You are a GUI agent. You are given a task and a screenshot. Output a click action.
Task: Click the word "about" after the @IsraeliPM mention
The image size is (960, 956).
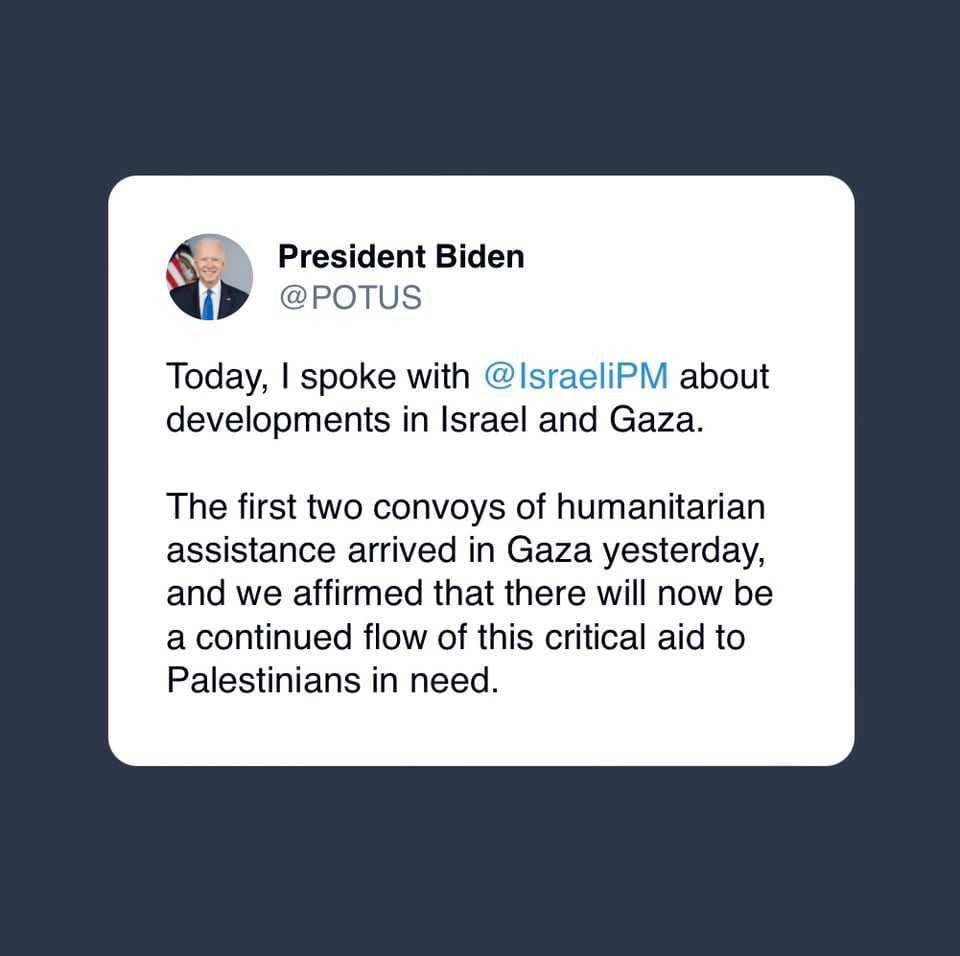[x=724, y=377]
